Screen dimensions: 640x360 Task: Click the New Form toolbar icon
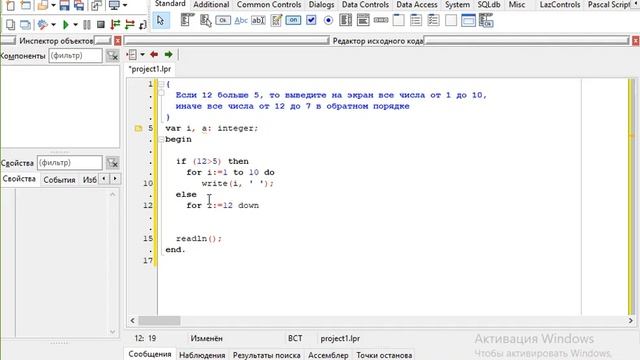(x=26, y=5)
